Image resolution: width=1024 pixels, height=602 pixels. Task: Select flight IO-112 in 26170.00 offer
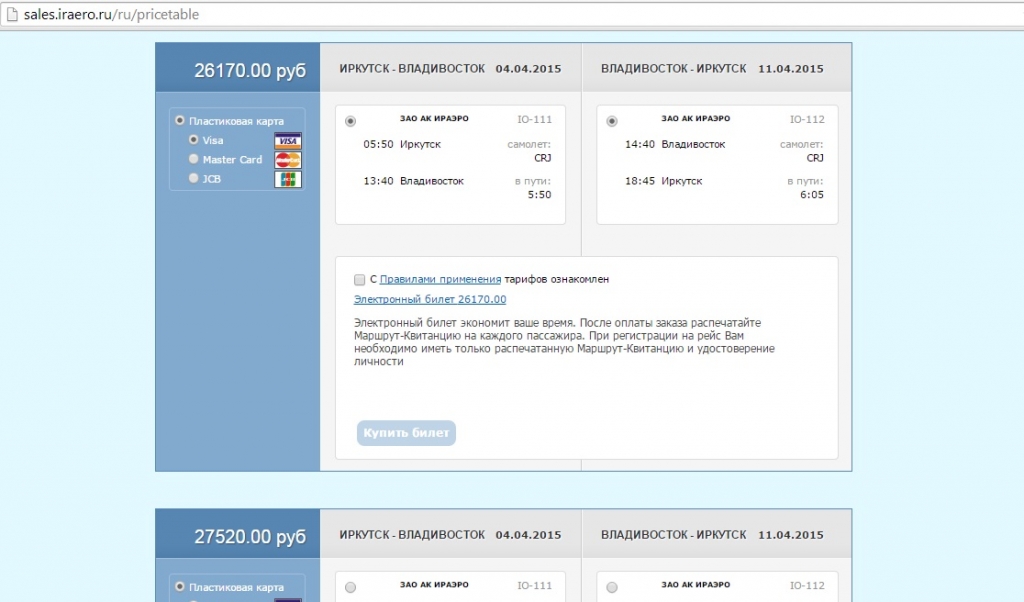coord(612,121)
